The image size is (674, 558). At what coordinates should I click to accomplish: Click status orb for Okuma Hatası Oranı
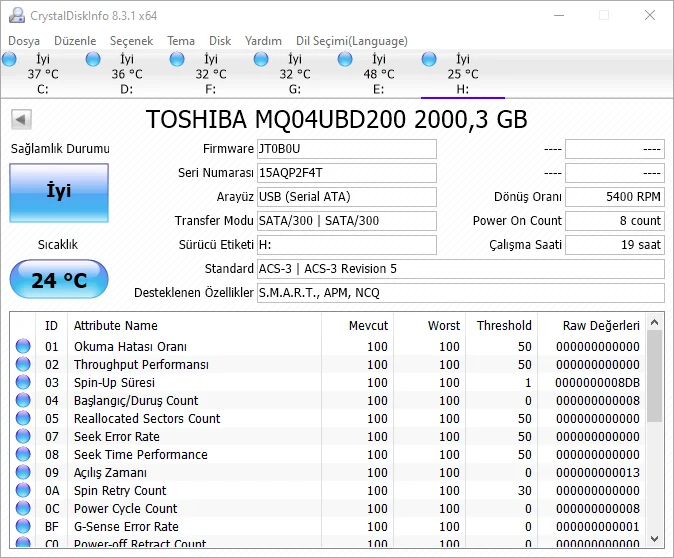coord(22,347)
